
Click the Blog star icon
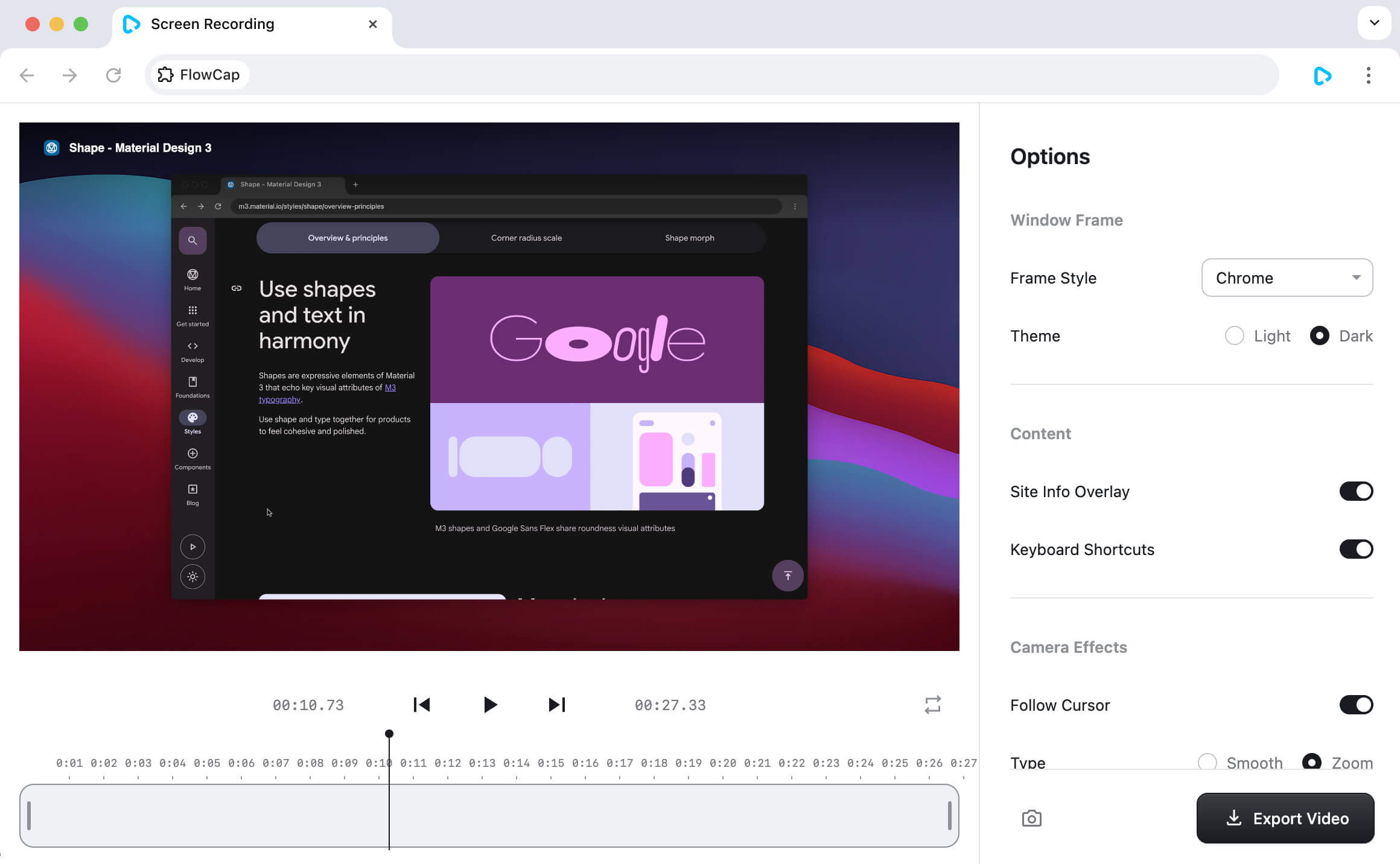click(192, 489)
